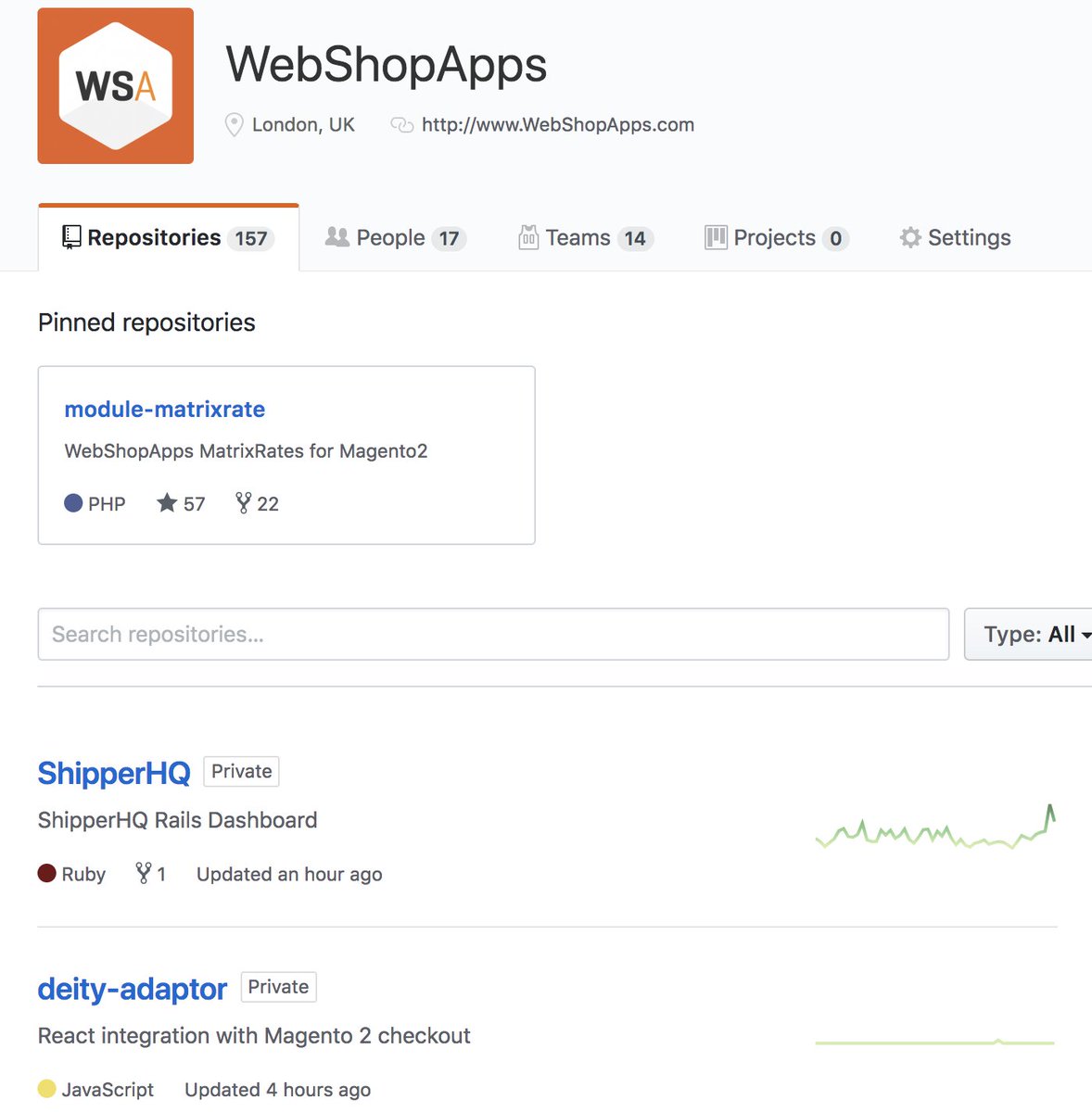Click the Settings gear icon

pos(910,238)
